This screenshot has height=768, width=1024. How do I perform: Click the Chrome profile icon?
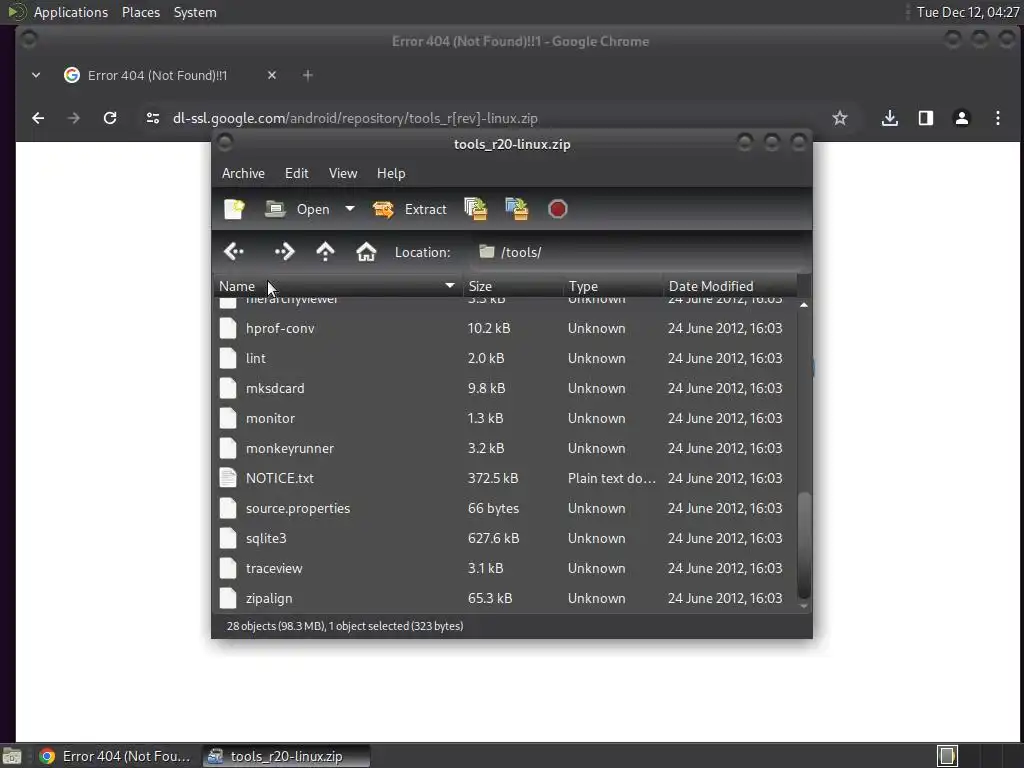(x=961, y=118)
